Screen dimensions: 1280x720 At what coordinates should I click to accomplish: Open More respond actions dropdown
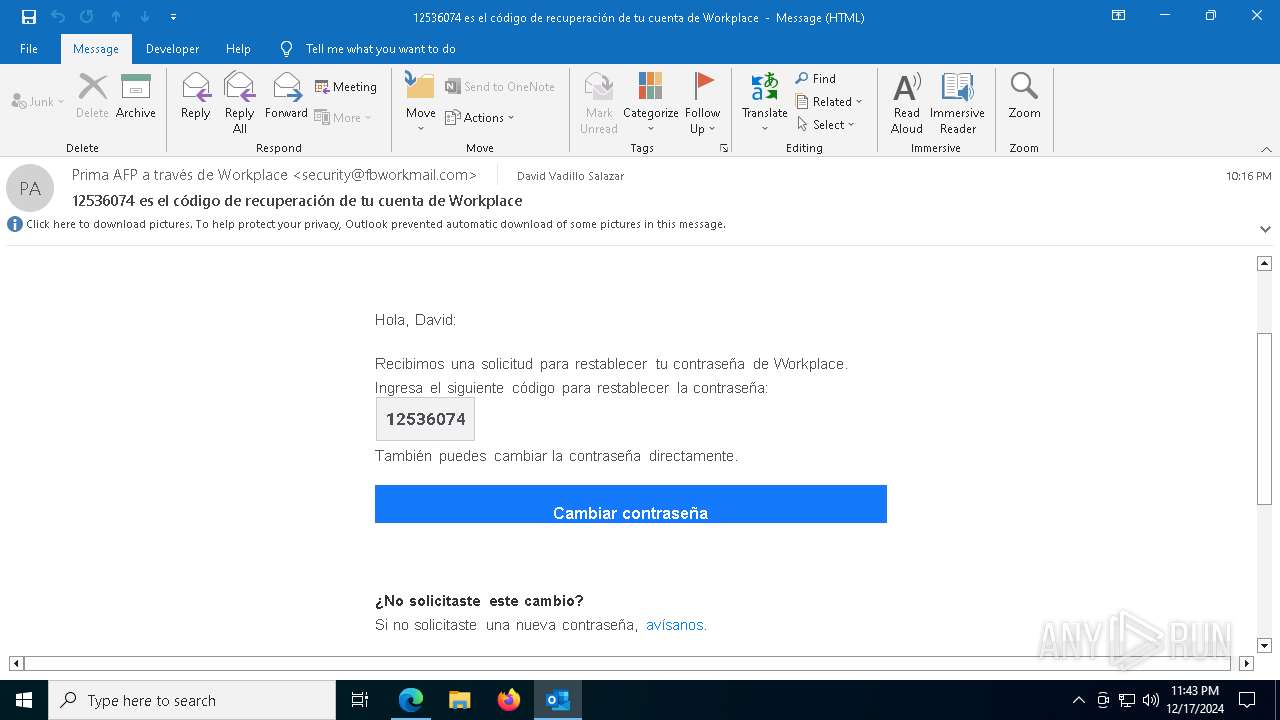pyautogui.click(x=343, y=117)
